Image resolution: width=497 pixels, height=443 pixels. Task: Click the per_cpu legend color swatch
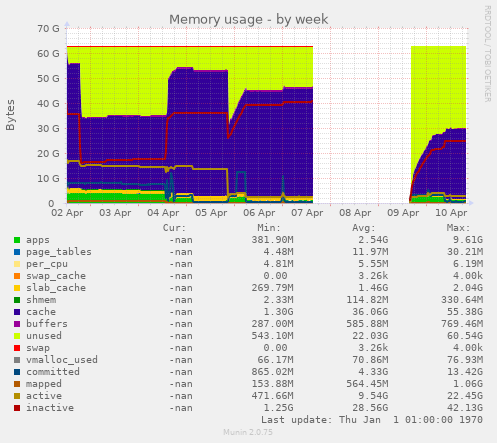(x=17, y=264)
